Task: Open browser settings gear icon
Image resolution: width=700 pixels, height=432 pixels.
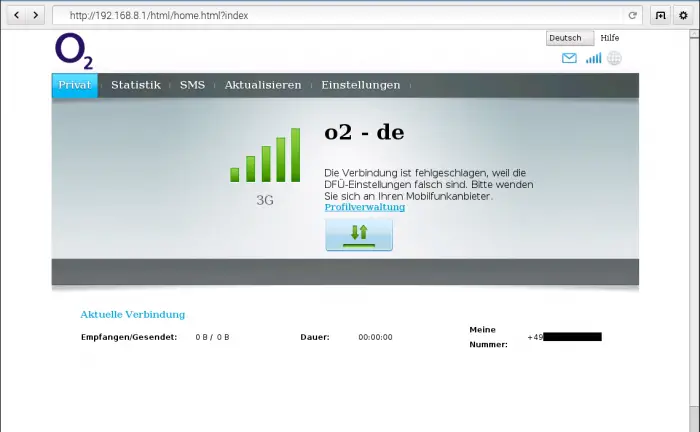Action: (x=683, y=15)
